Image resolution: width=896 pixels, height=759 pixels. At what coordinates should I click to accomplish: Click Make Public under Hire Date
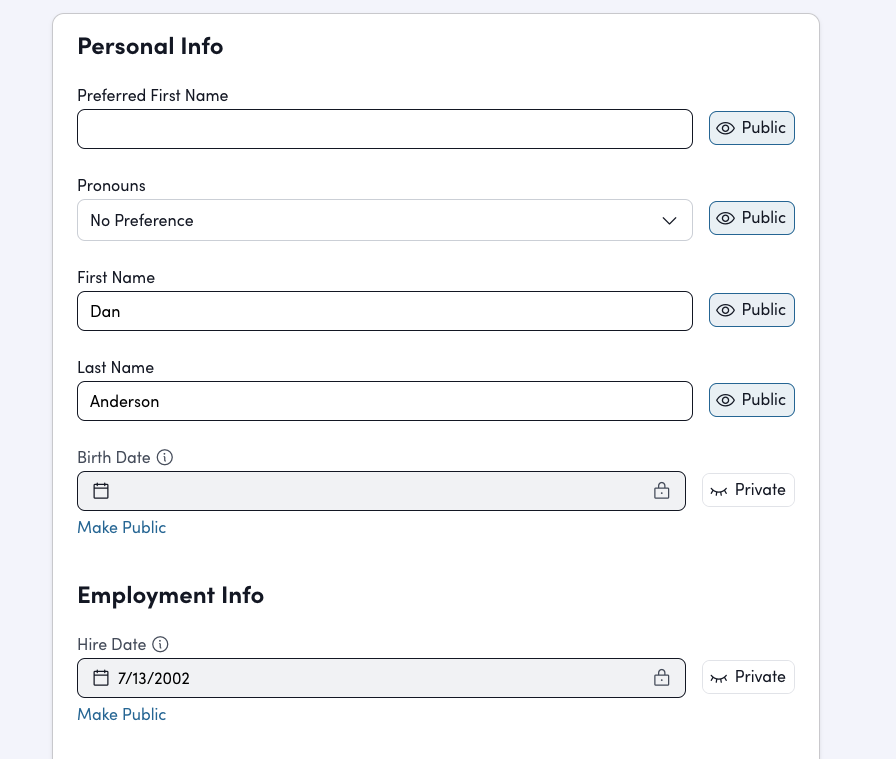point(122,714)
